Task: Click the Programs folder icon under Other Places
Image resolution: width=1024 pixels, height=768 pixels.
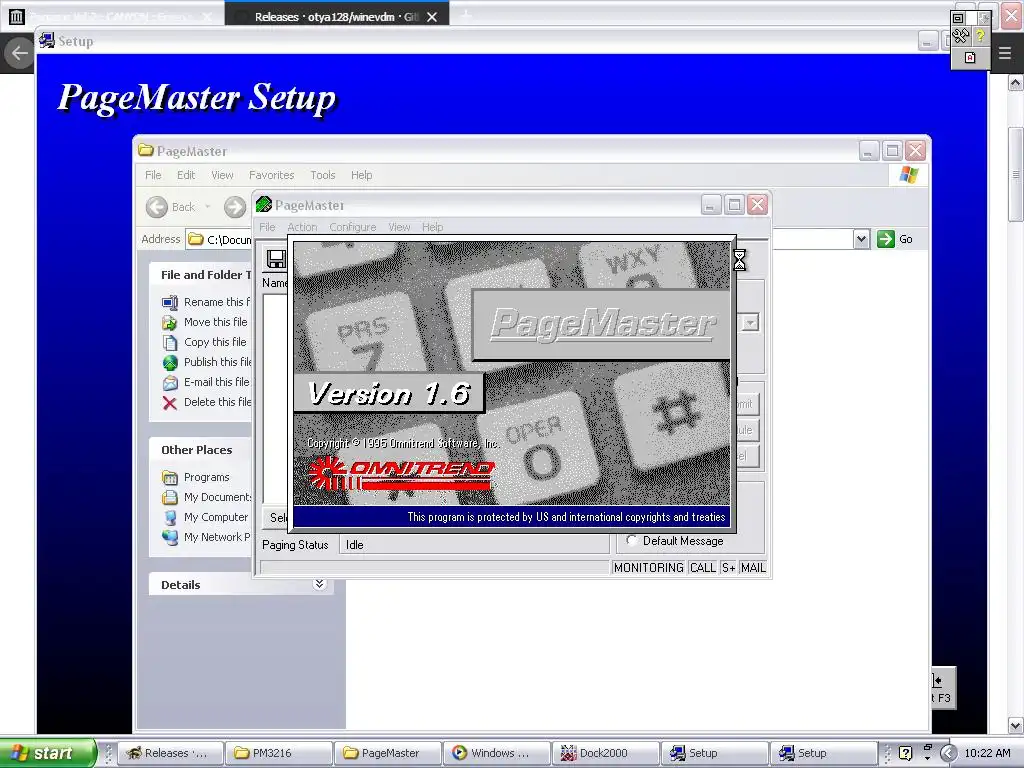Action: point(170,477)
